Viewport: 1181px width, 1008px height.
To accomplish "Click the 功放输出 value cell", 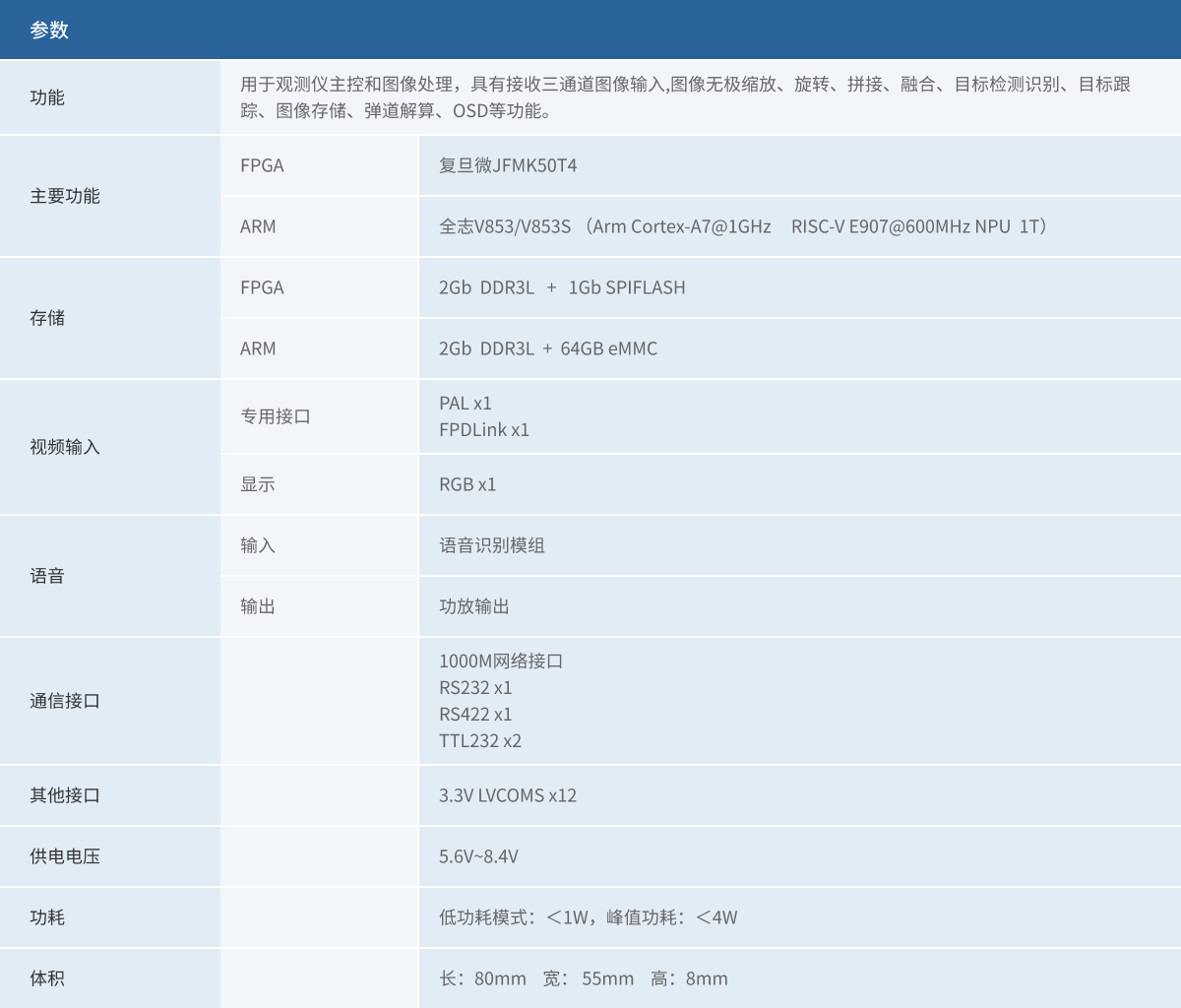I will click(474, 606).
